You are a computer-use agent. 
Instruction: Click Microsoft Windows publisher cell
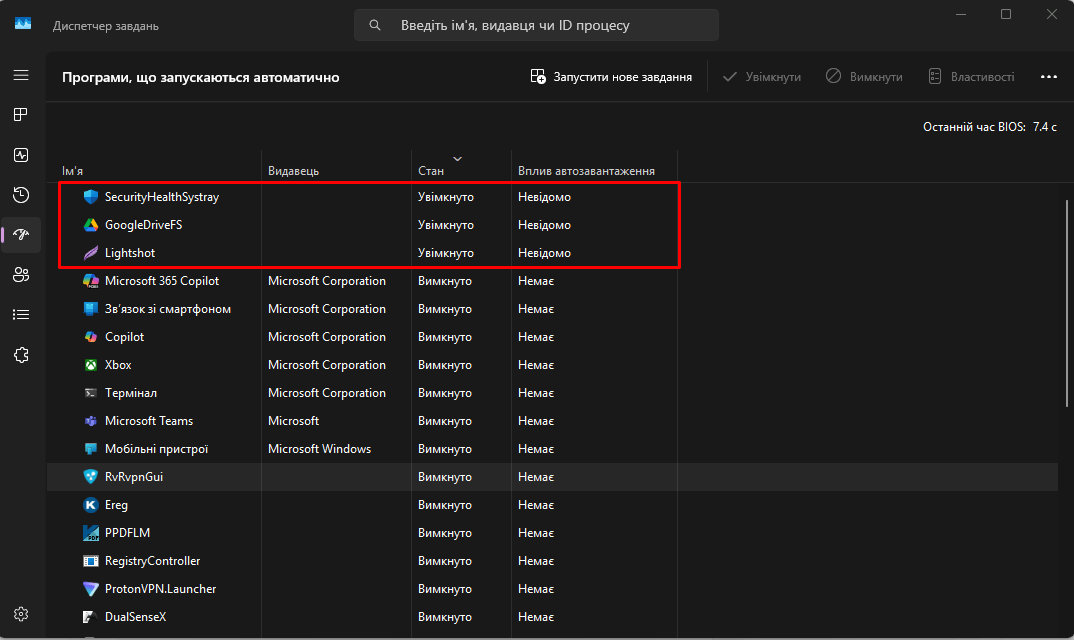[319, 449]
